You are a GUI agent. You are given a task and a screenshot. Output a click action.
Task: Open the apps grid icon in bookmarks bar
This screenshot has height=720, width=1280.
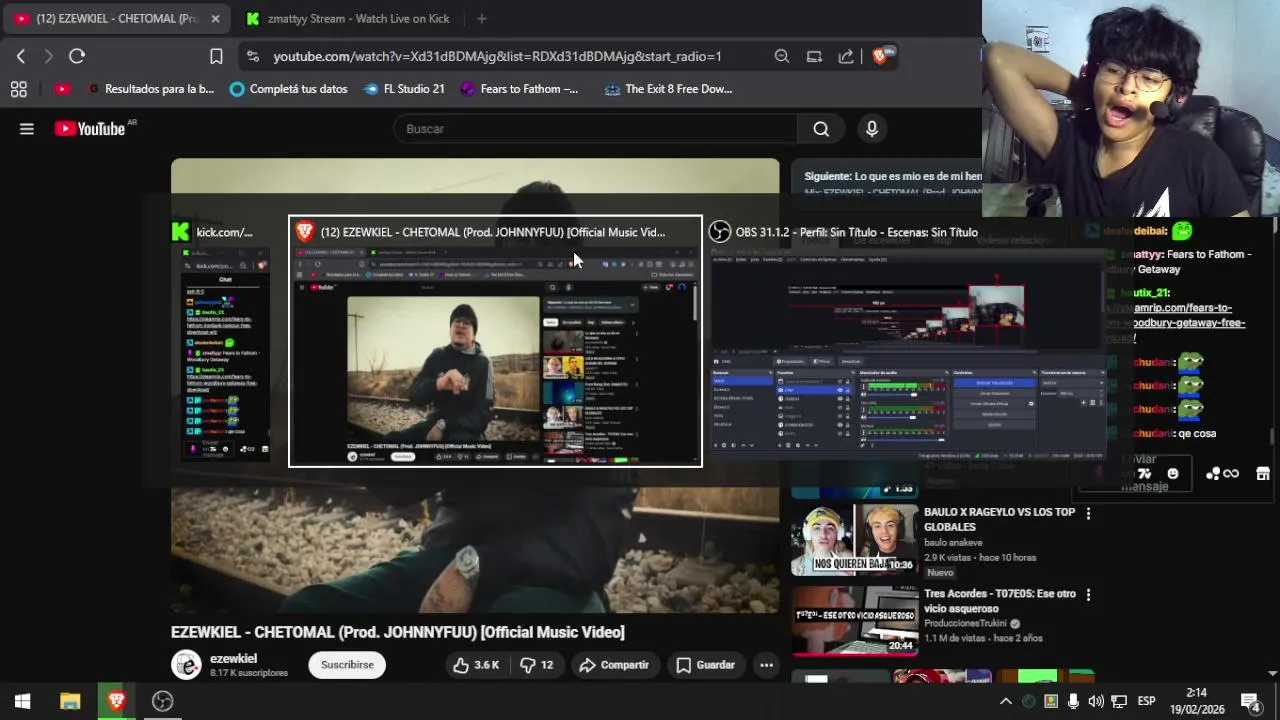(x=18, y=89)
